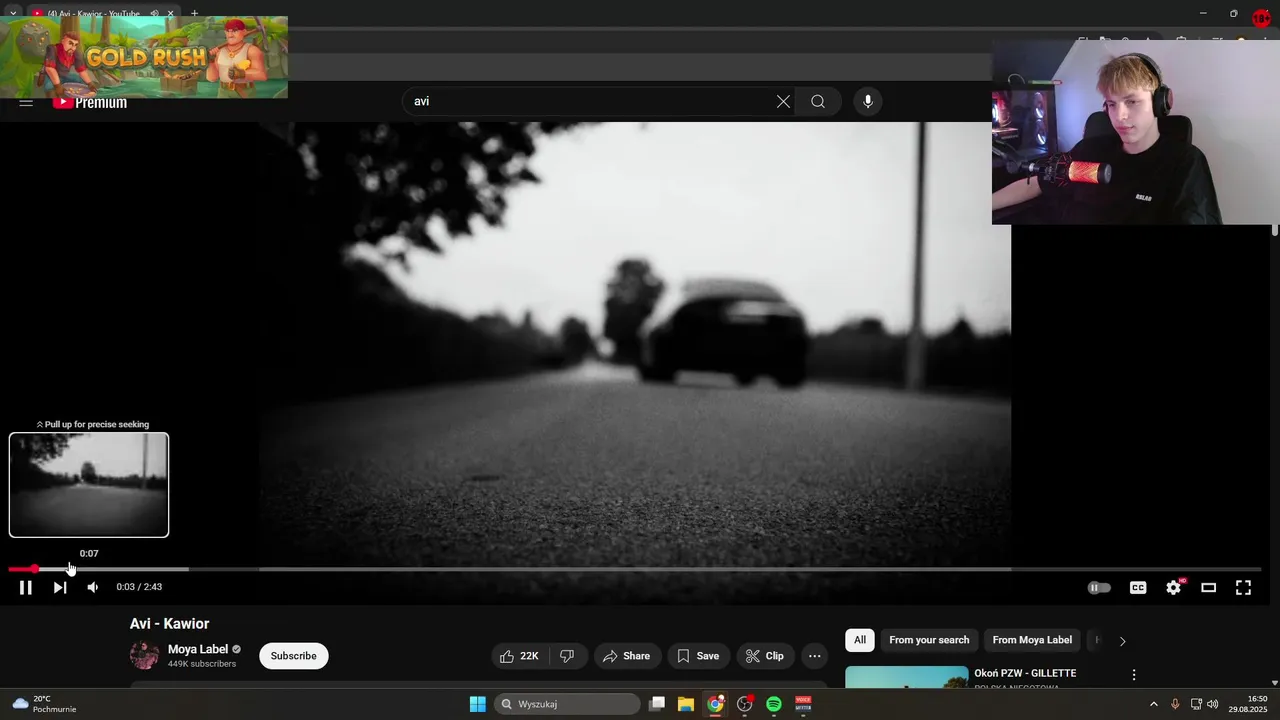Viewport: 1280px width, 720px height.
Task: Mute the tab via the tab audio icon
Action: point(154,14)
